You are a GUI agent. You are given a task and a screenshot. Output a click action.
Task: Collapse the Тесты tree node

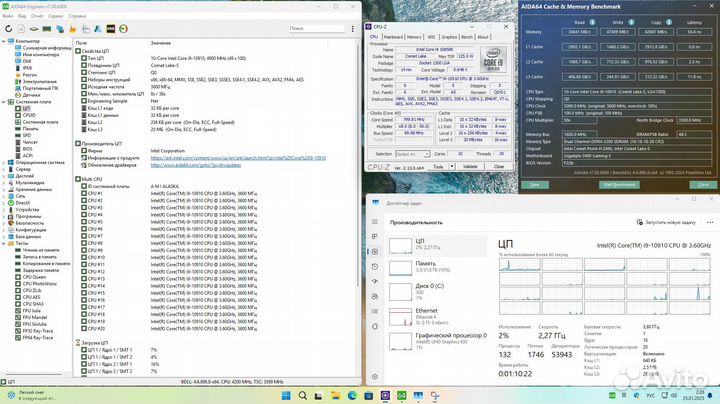click(x=4, y=243)
